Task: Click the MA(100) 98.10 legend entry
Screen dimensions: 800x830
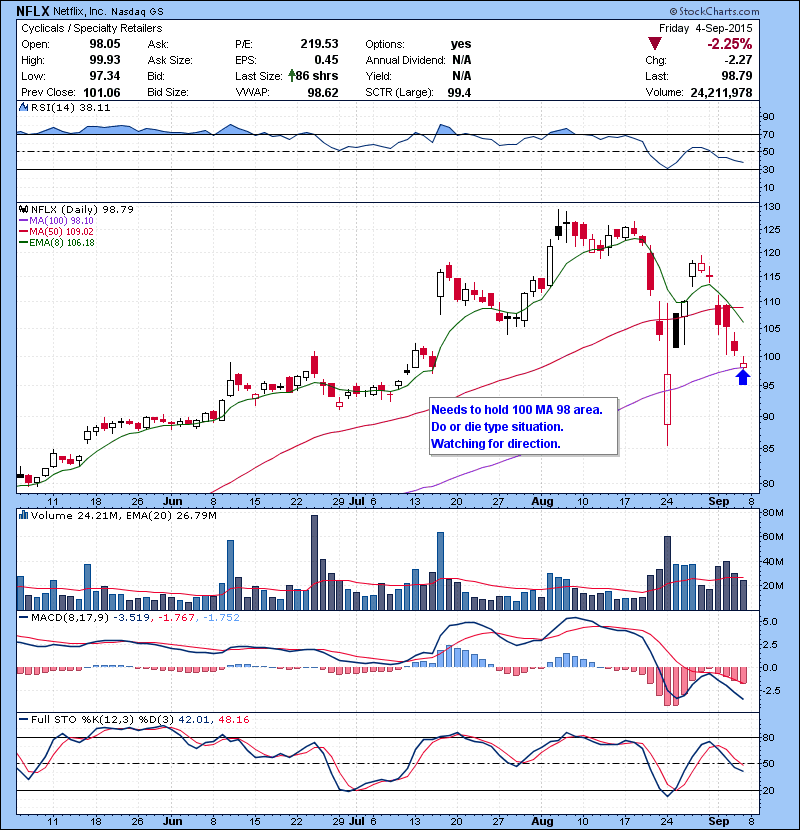Action: (x=61, y=221)
